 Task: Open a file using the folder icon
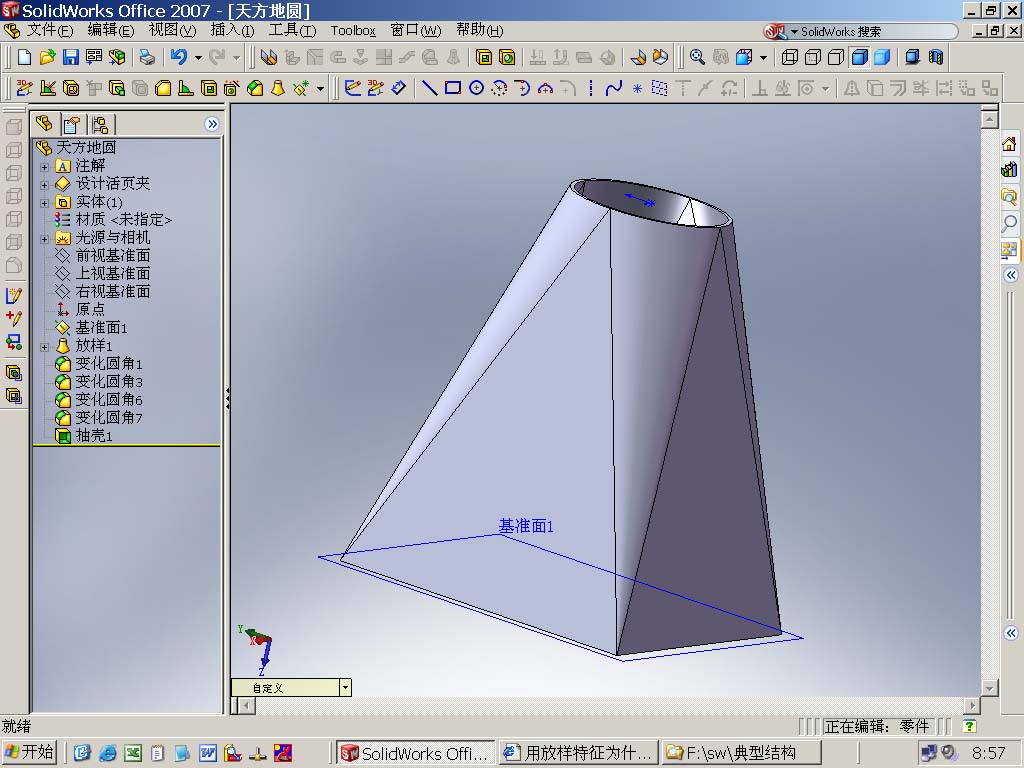[47, 57]
